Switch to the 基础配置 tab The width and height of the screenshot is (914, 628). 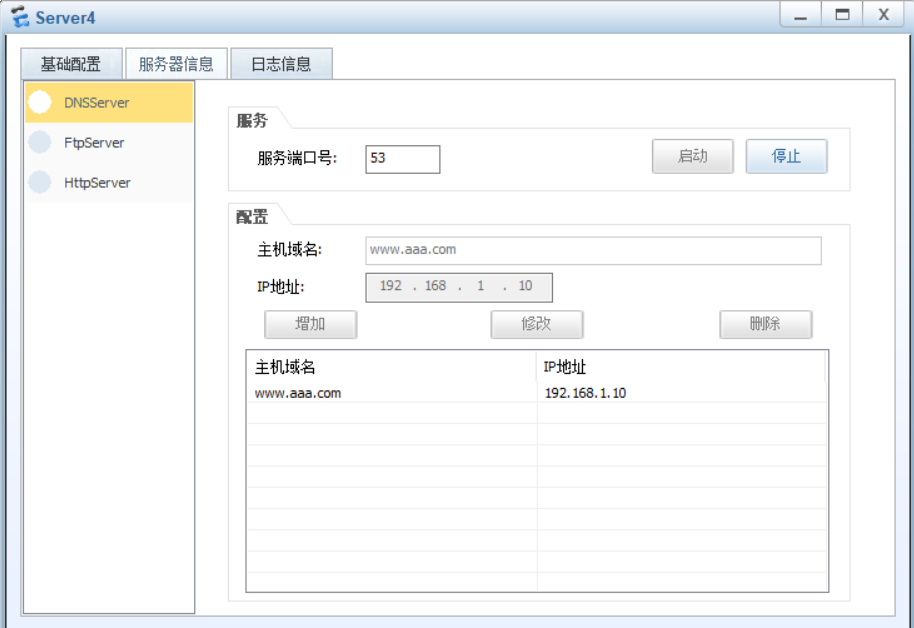72,62
